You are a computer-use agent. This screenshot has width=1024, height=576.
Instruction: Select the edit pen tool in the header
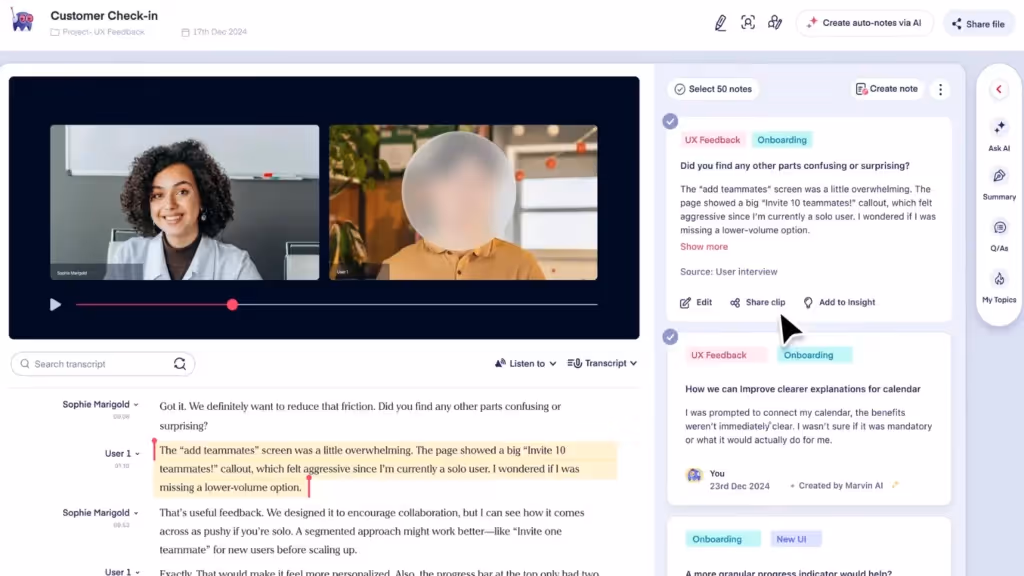(x=721, y=22)
